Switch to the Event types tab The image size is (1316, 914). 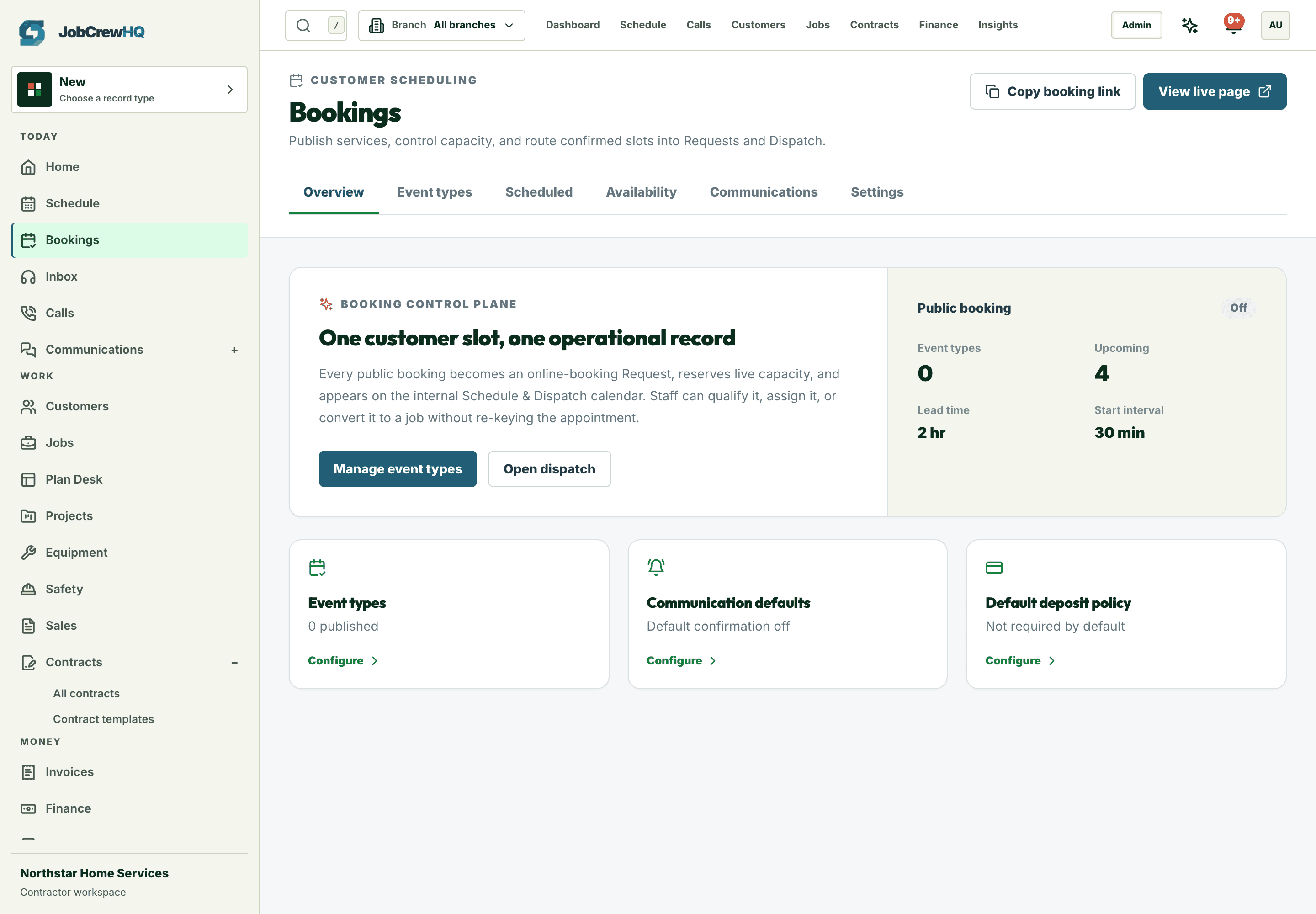click(435, 192)
